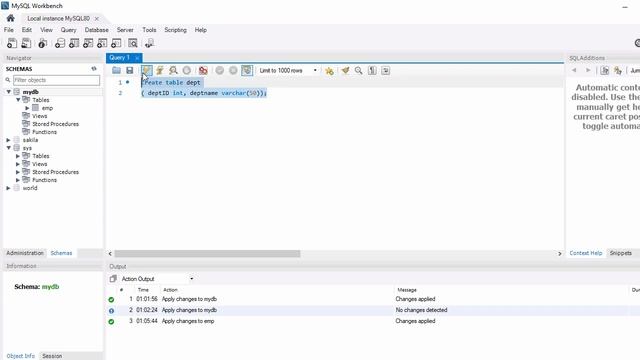Click the stop query execution icon
Screen dimensions: 640x360
pos(187,71)
